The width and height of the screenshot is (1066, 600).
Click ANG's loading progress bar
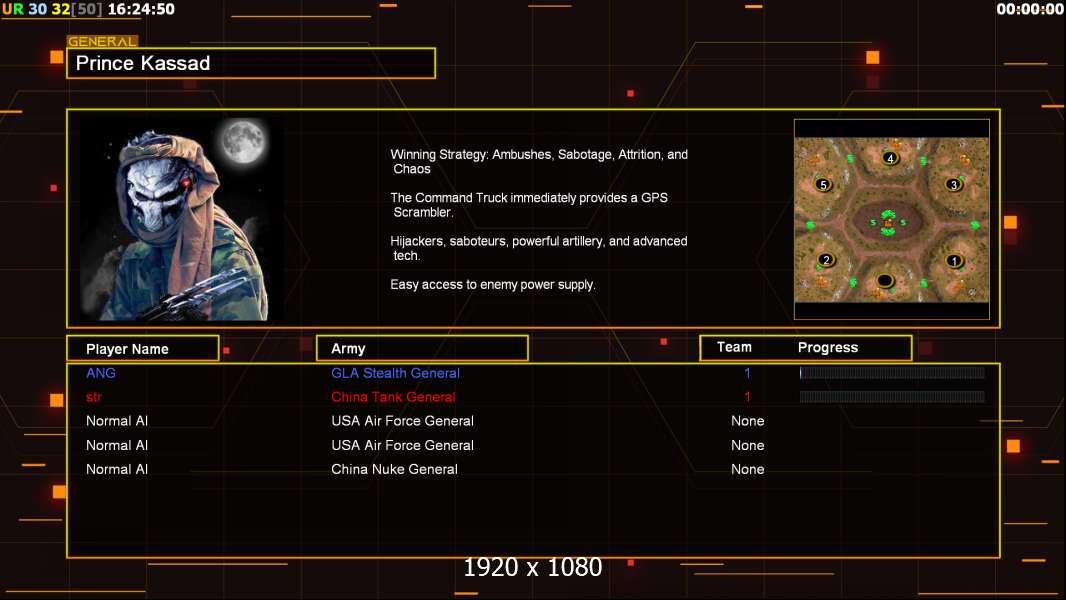(x=892, y=372)
